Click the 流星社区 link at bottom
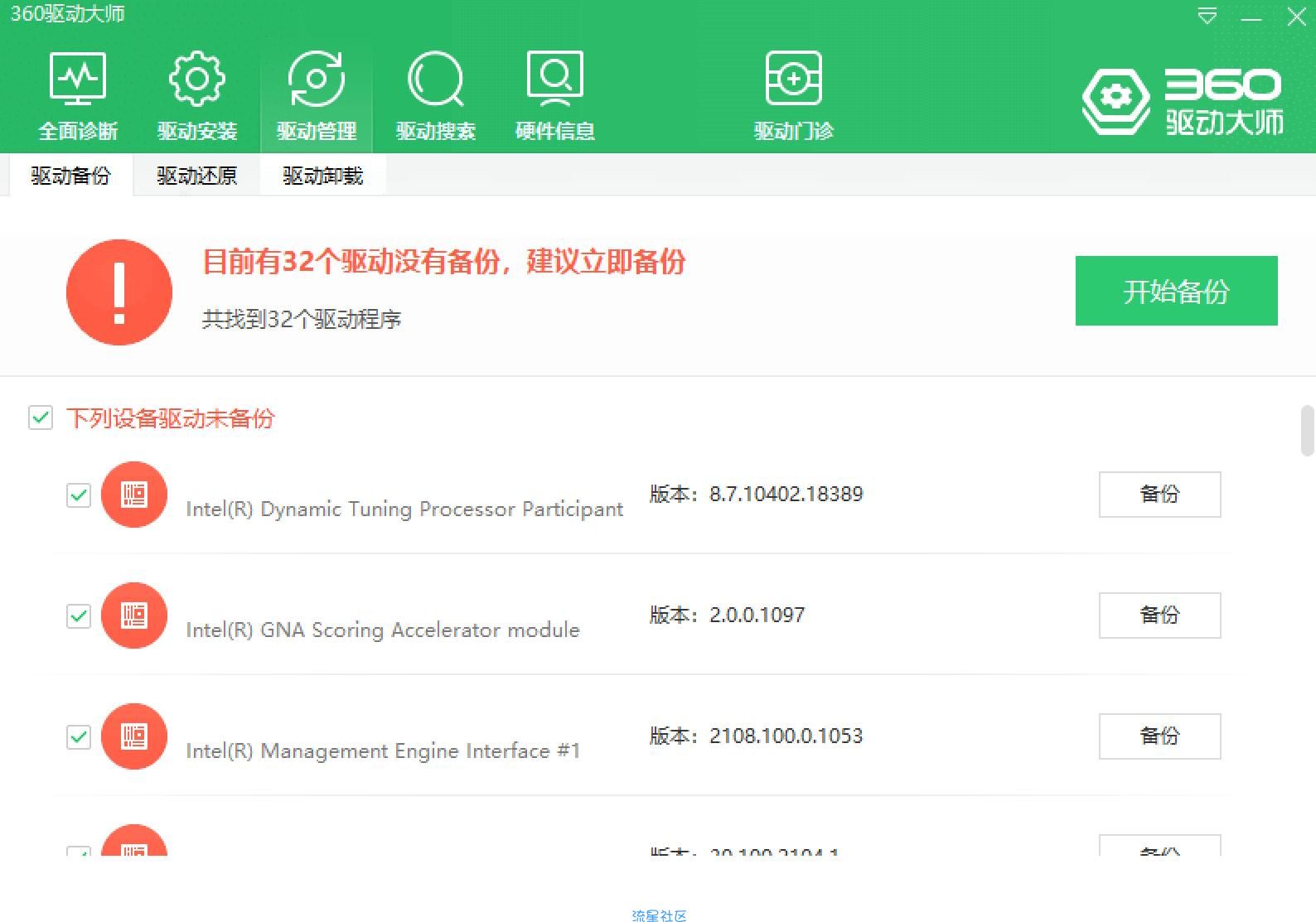 (659, 915)
